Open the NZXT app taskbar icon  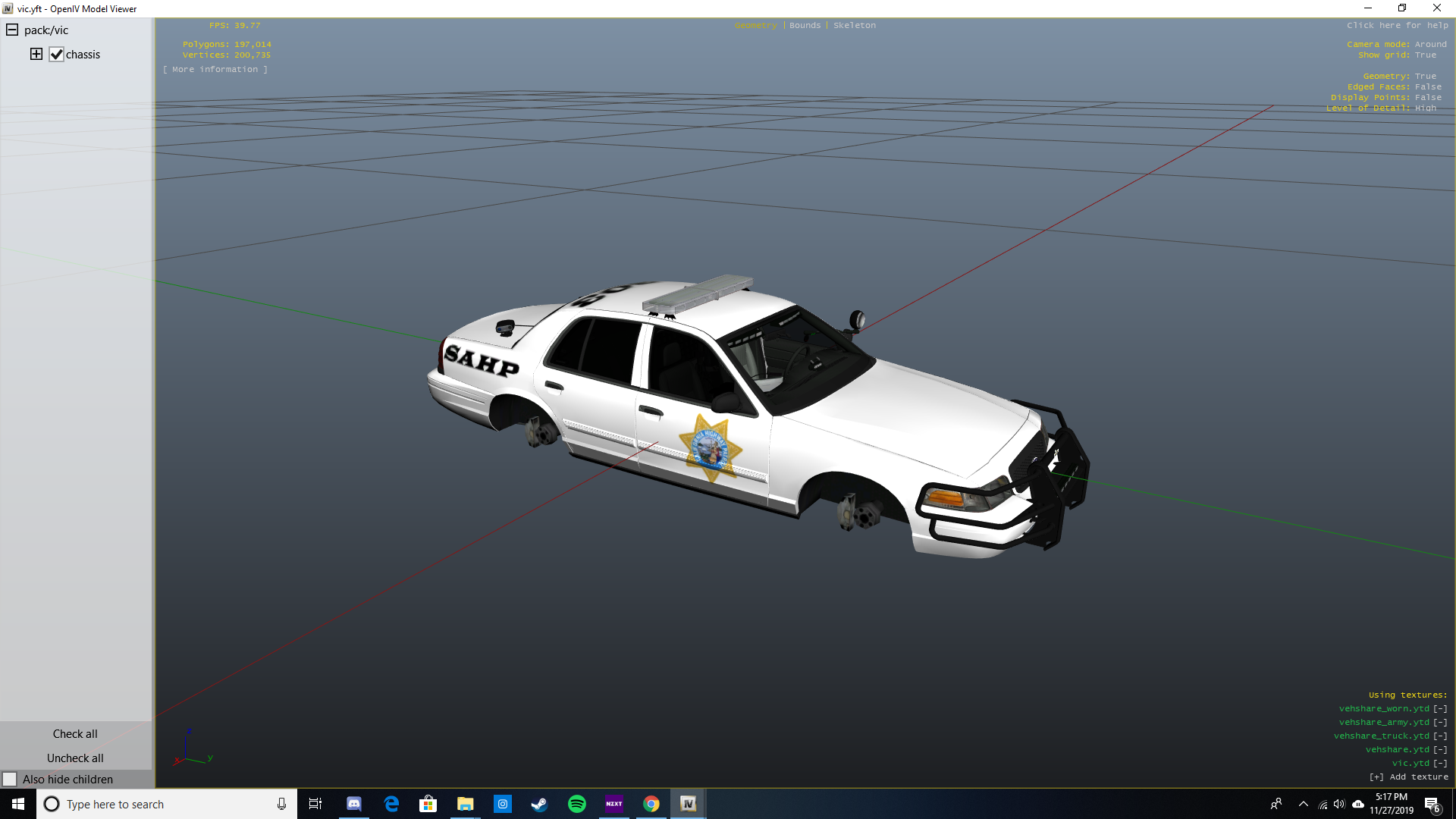pyautogui.click(x=613, y=804)
